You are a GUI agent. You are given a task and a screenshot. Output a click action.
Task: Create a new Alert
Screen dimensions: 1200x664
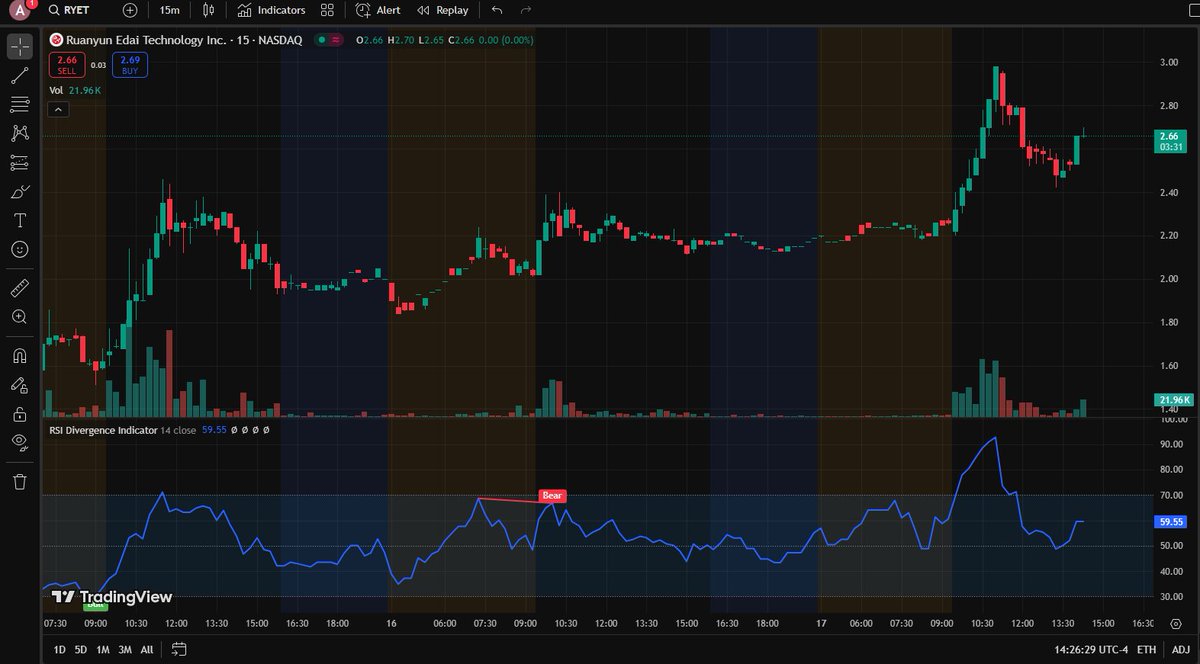pyautogui.click(x=378, y=10)
